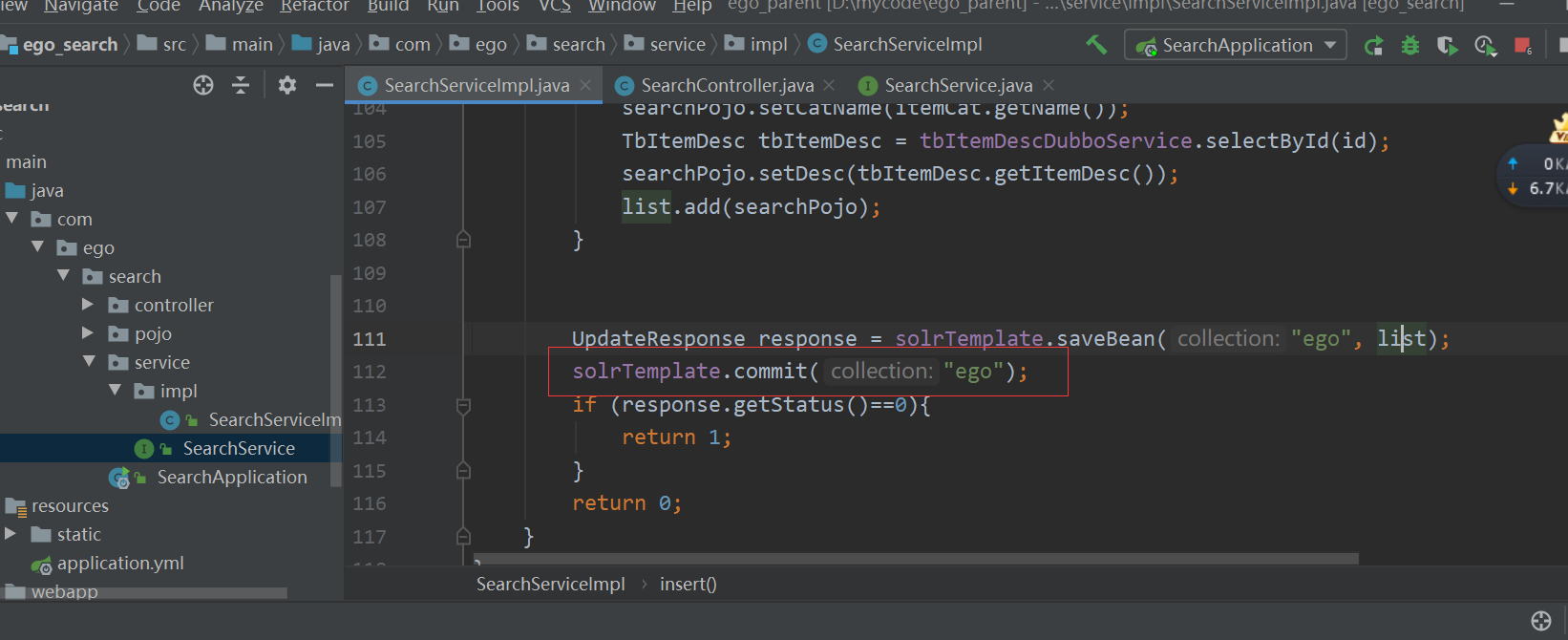The width and height of the screenshot is (1568, 640).
Task: Expand the pojo package
Action: point(88,333)
